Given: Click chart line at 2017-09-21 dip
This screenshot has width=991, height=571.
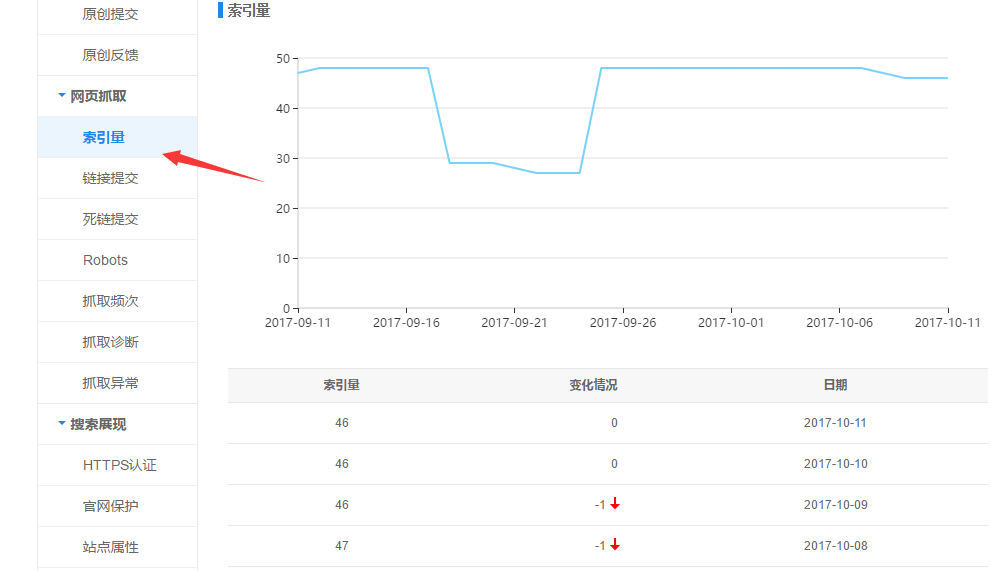Looking at the screenshot, I should pos(514,167).
